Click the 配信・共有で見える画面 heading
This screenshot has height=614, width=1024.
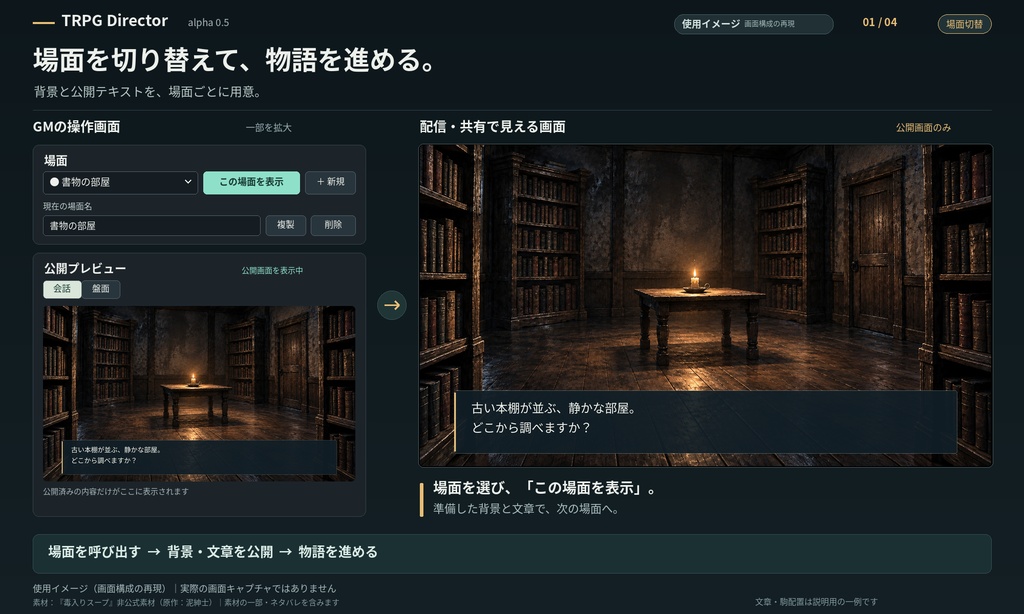pyautogui.click(x=492, y=127)
